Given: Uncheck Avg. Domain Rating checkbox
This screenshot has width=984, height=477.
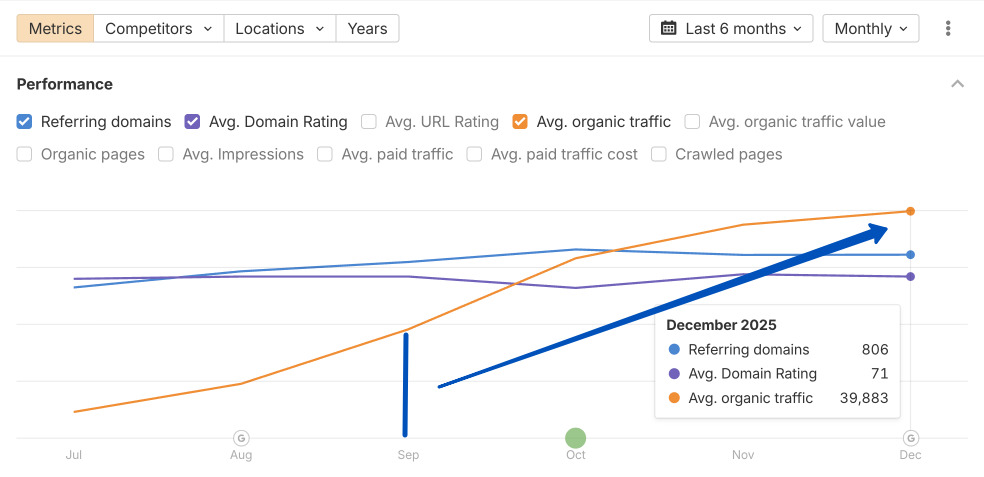Looking at the screenshot, I should point(193,122).
